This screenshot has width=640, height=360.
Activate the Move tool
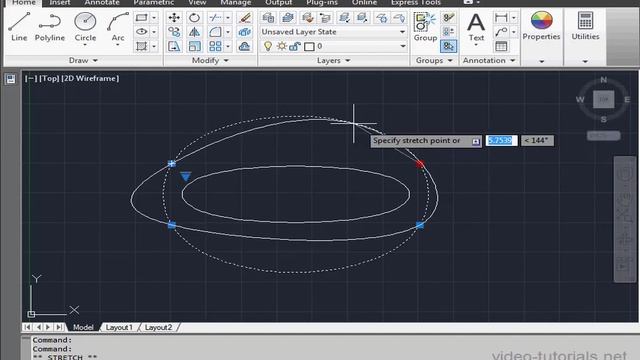click(174, 18)
